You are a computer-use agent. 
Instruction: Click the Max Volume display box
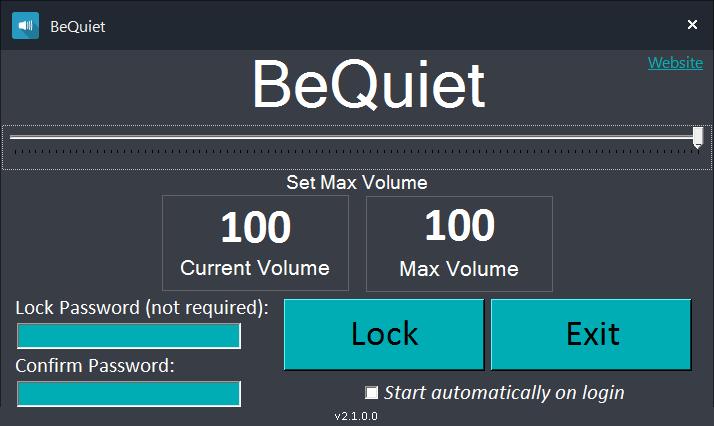click(459, 243)
